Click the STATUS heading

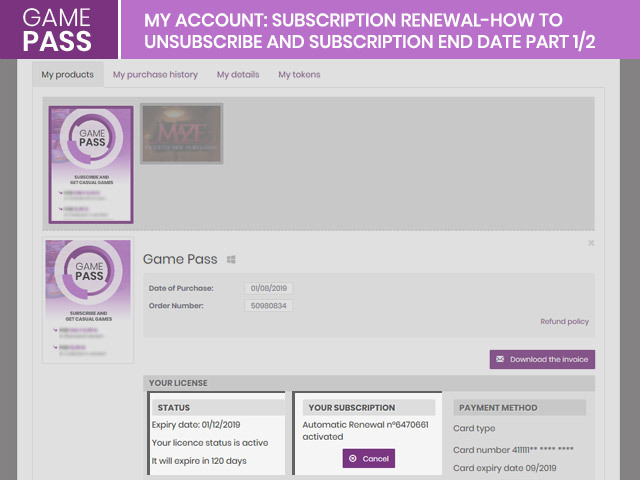(x=173, y=408)
